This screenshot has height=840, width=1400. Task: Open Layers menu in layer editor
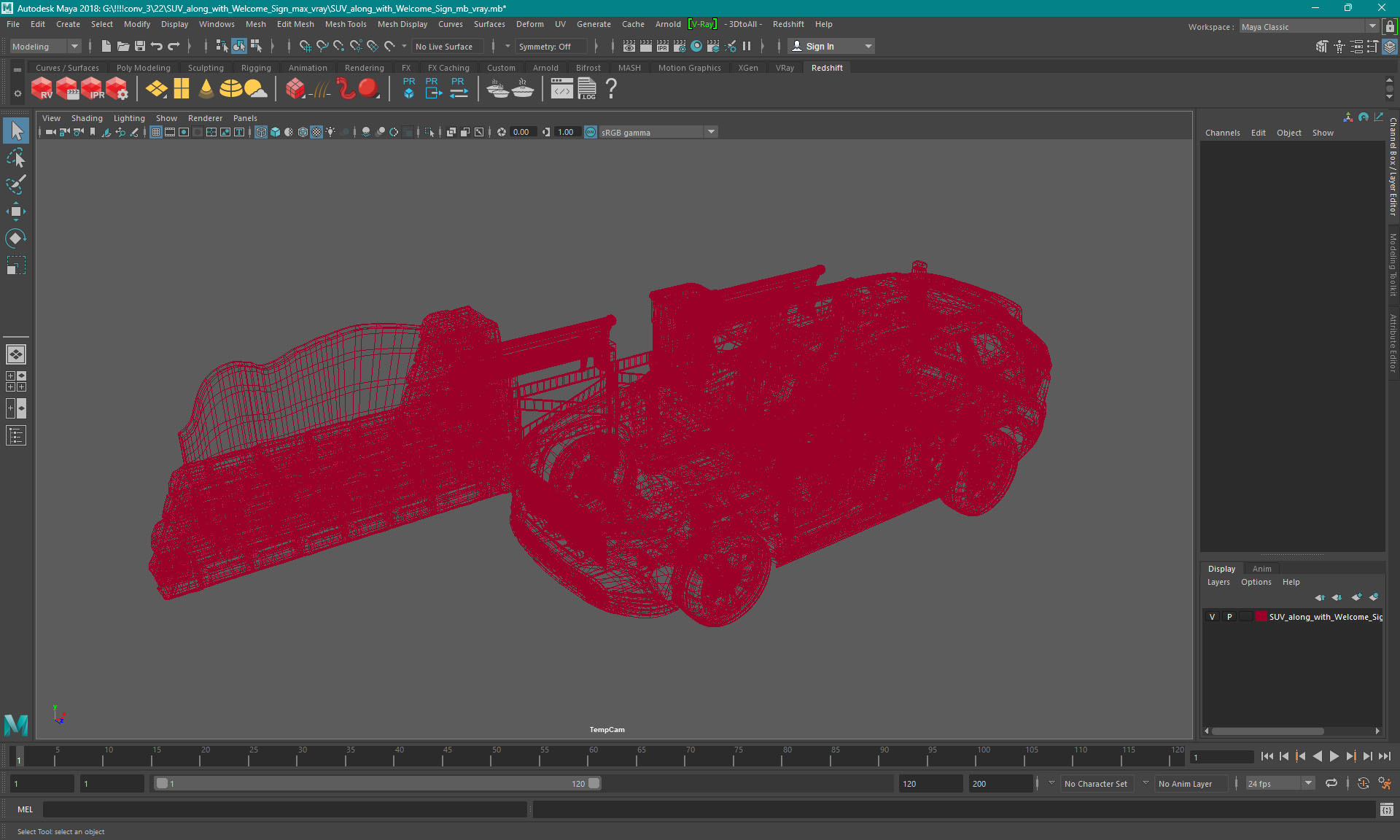[1218, 582]
